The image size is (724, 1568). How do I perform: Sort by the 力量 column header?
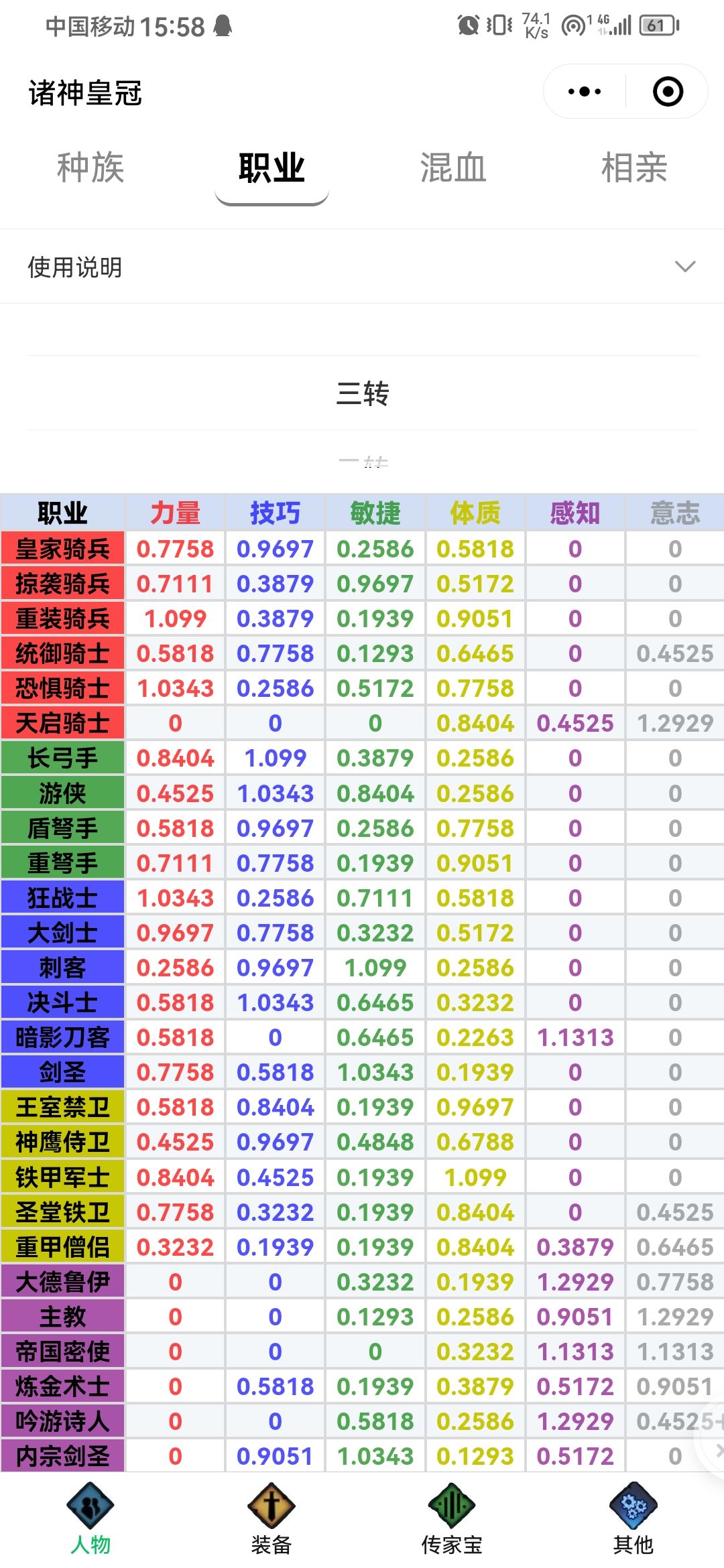click(x=175, y=513)
